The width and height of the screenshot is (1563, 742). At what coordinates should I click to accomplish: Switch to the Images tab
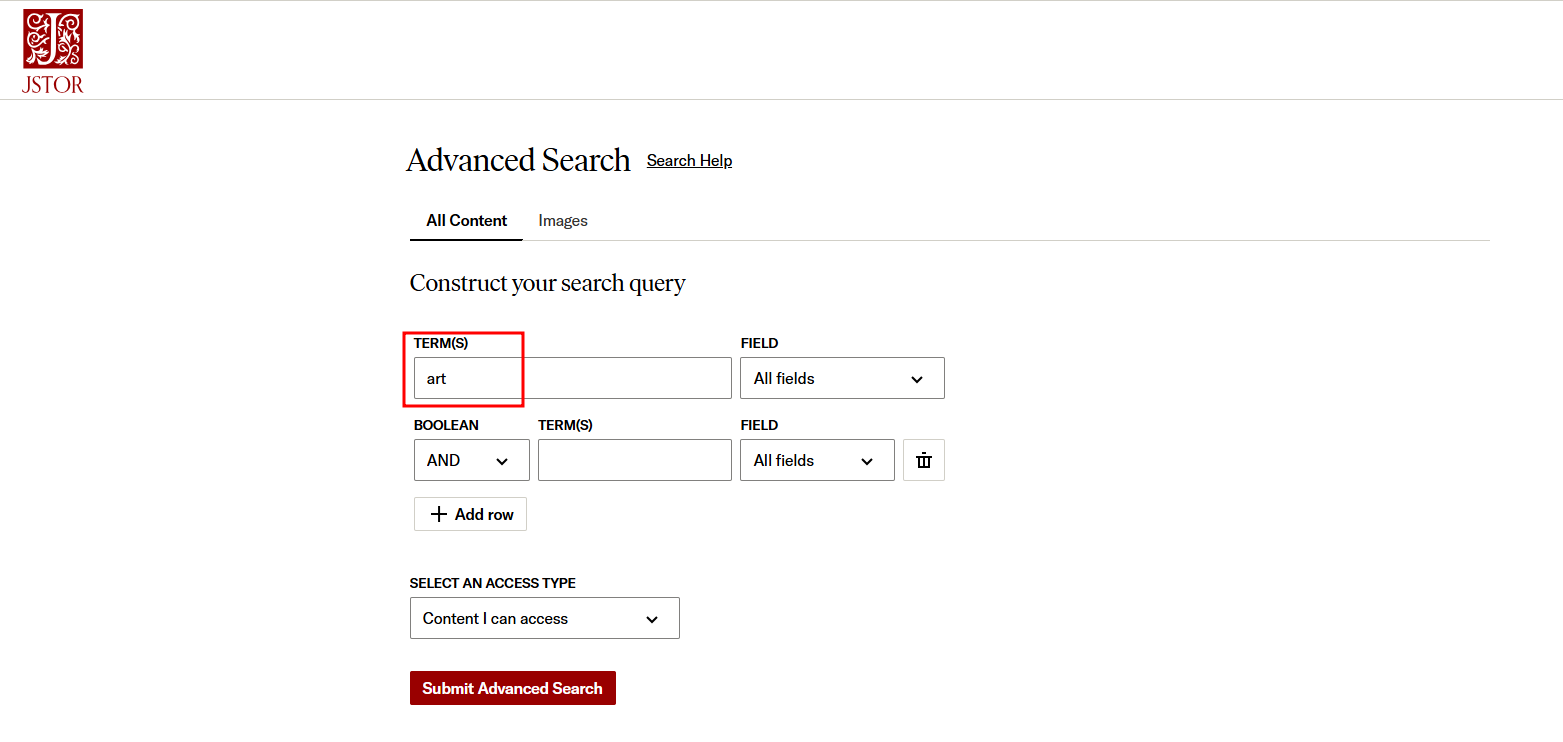563,221
